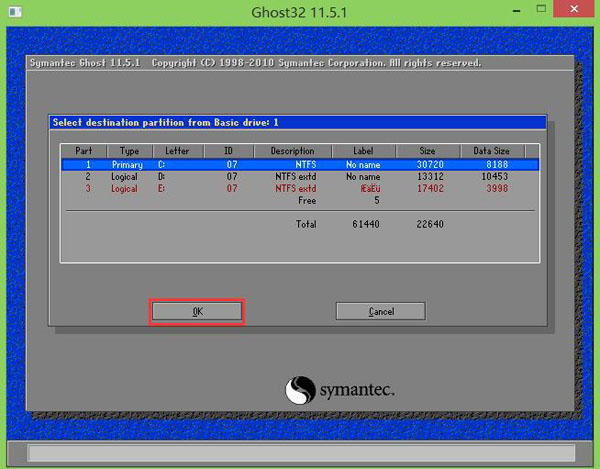Screen dimensions: 600x469
Task: Click NTFS extd description in the E: row
Action: pos(296,188)
